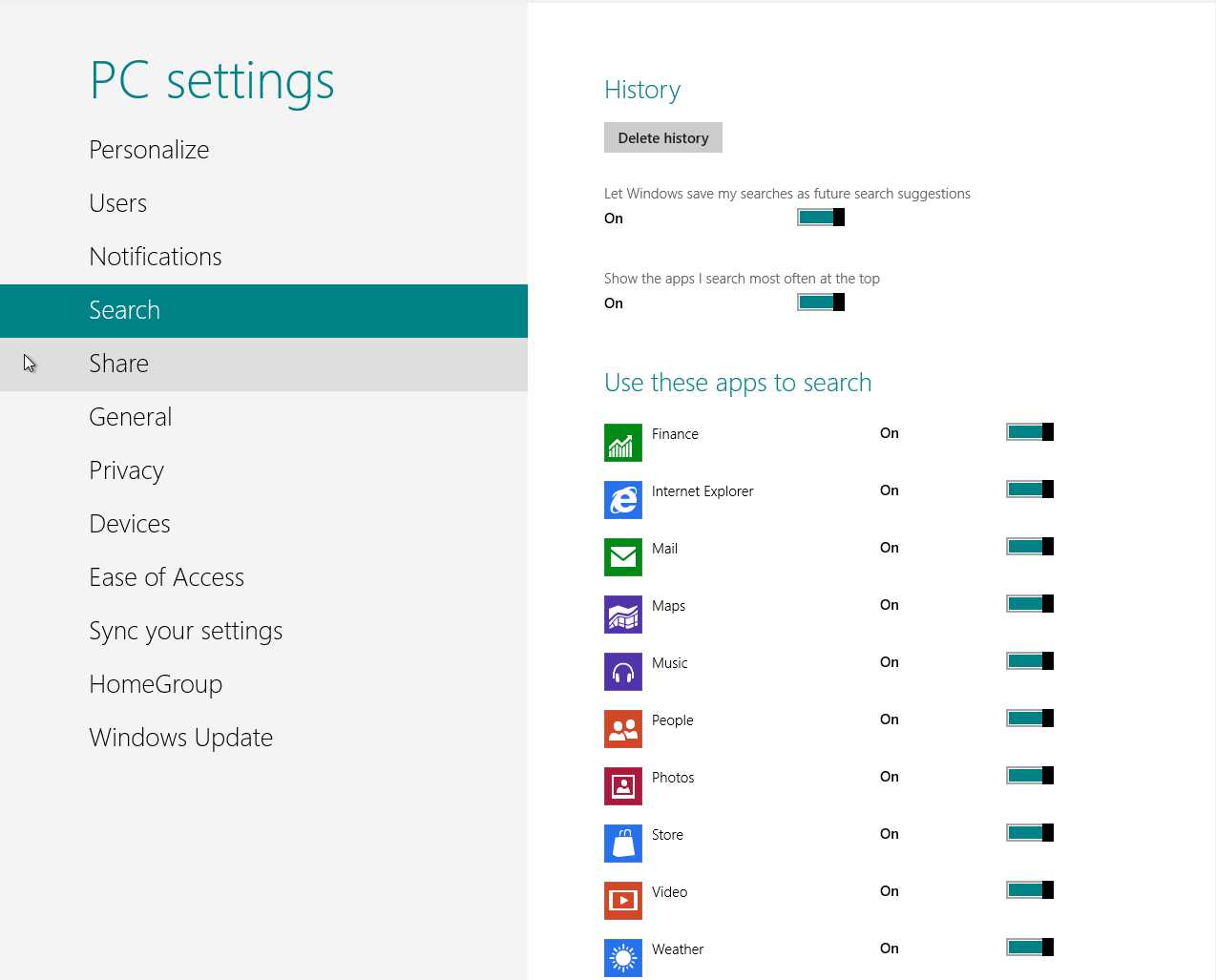
Task: Click the Video app name label
Action: point(669,892)
